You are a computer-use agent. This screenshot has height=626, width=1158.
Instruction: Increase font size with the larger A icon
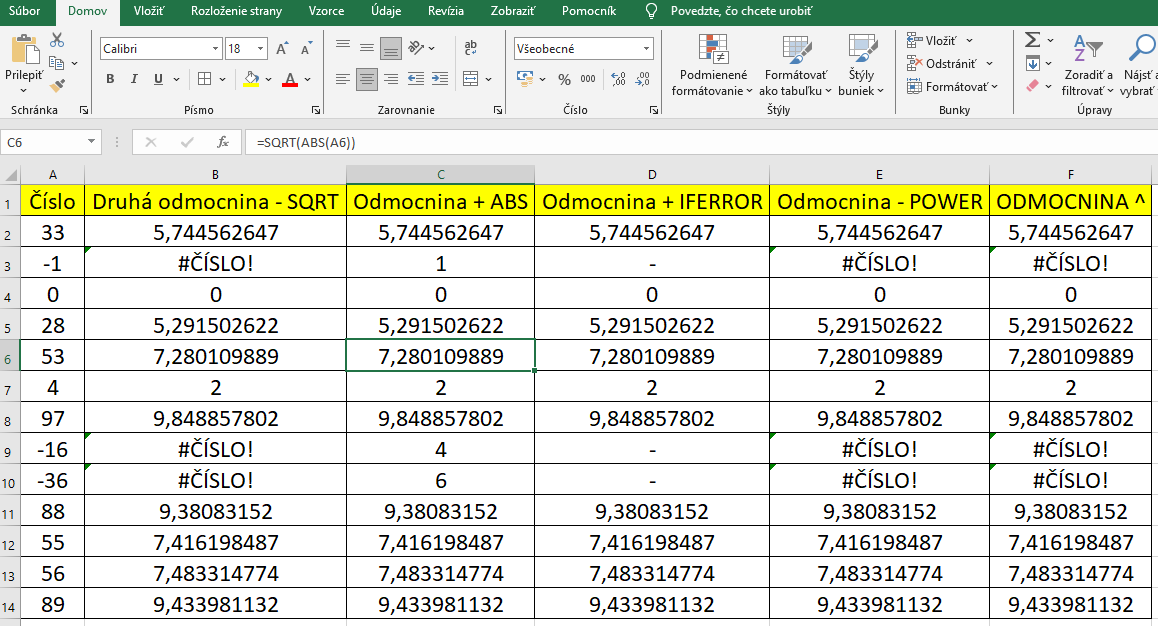tap(282, 49)
